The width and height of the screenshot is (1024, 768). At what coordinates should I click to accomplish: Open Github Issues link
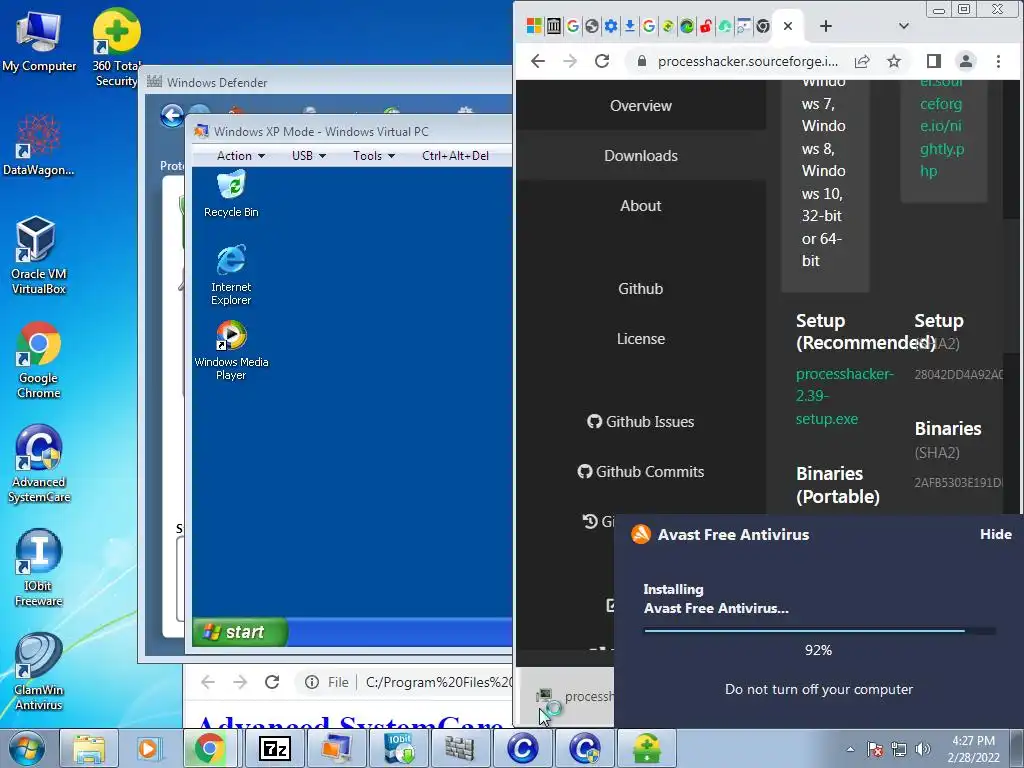(x=641, y=422)
